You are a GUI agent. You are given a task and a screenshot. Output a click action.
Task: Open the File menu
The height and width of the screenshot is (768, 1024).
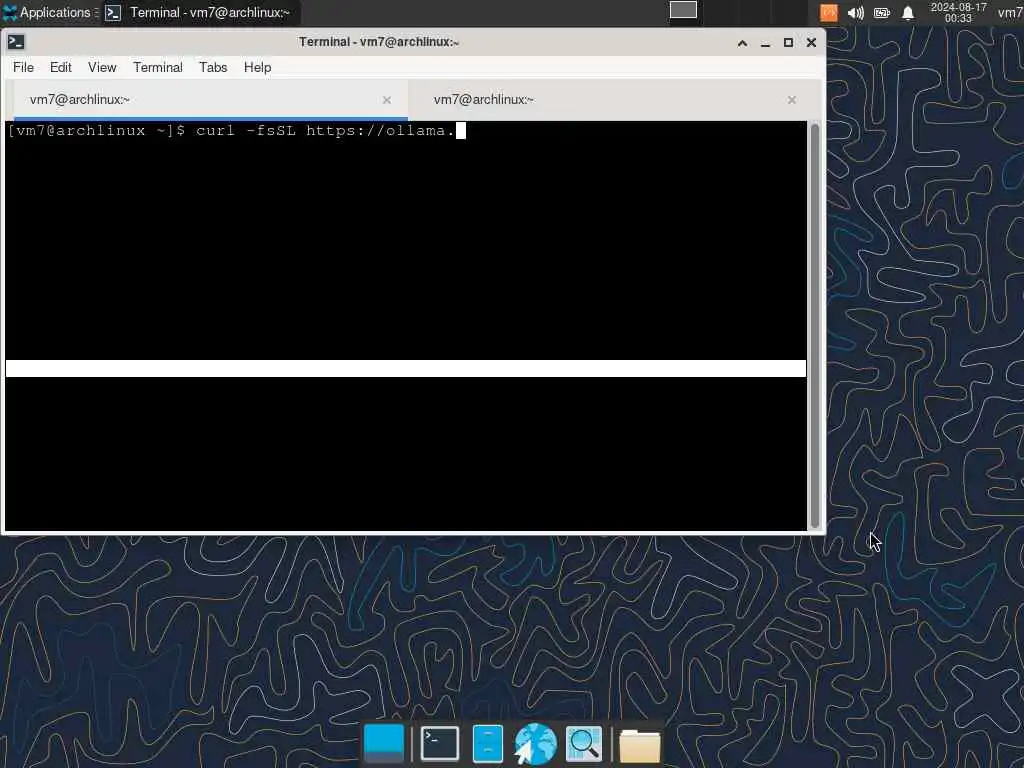(24, 67)
